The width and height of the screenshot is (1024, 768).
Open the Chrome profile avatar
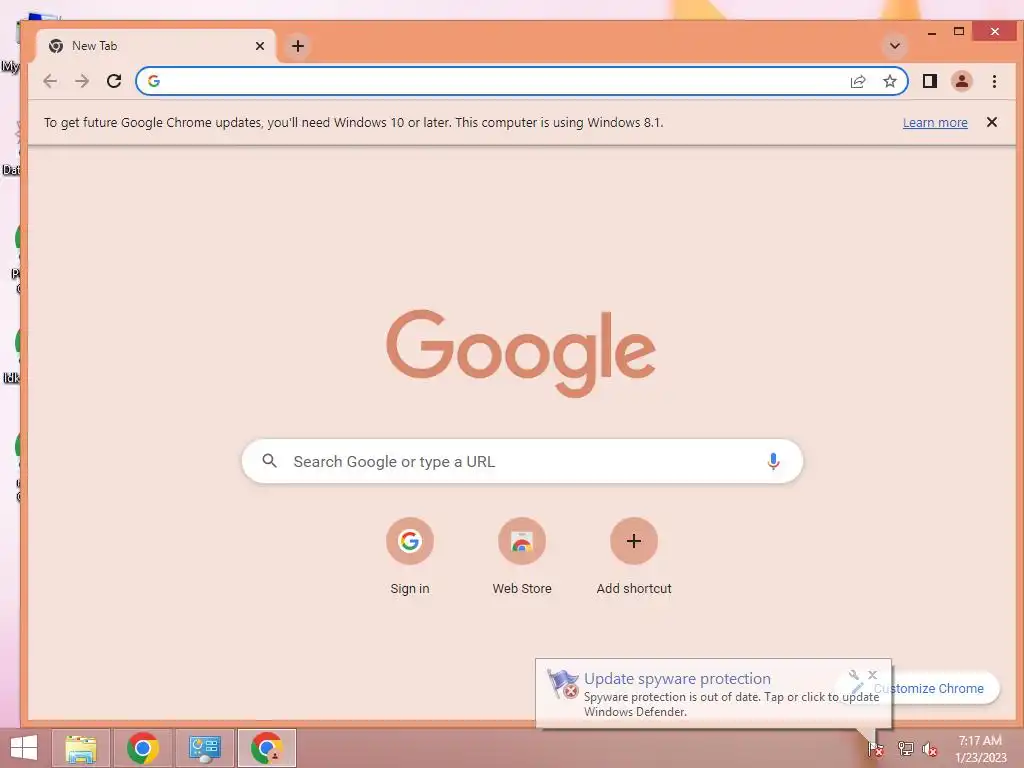(x=961, y=81)
